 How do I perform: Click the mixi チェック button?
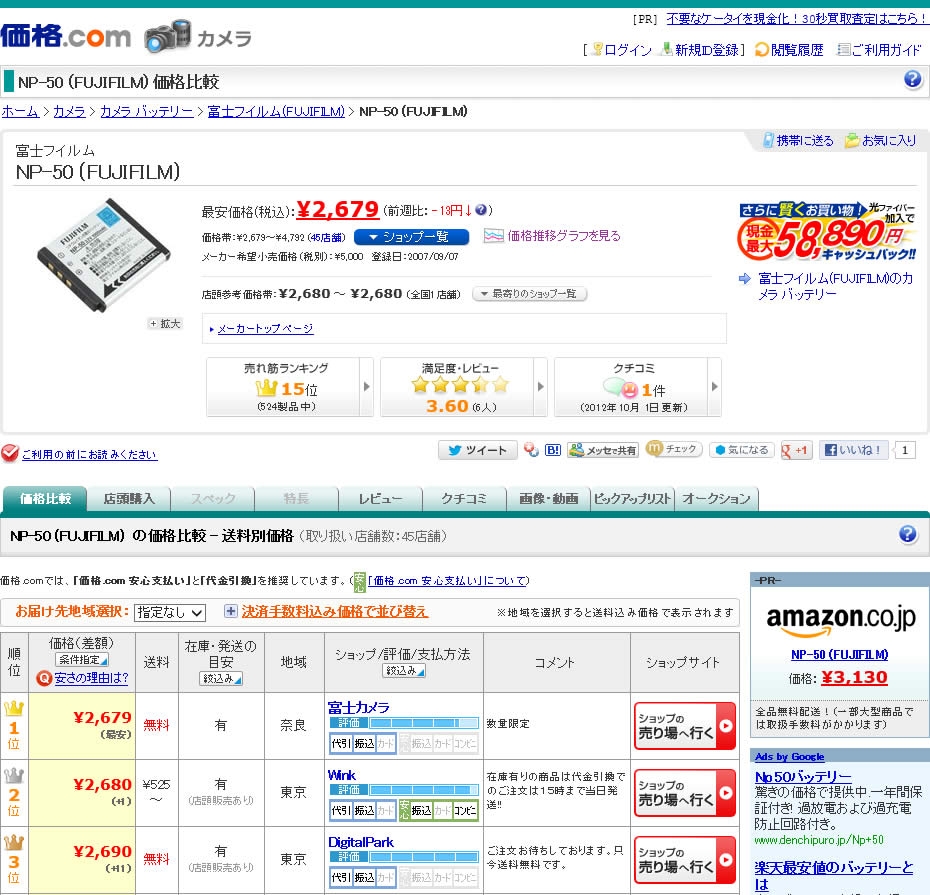[673, 449]
